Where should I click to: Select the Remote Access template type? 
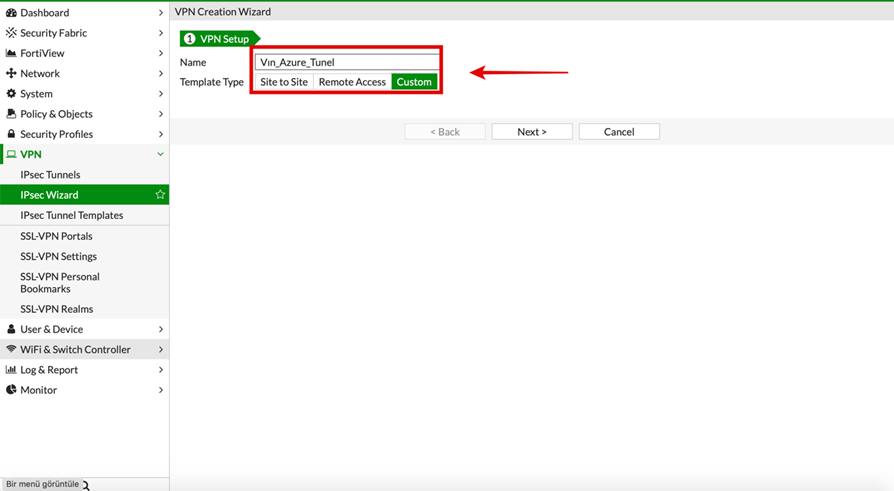pyautogui.click(x=352, y=82)
